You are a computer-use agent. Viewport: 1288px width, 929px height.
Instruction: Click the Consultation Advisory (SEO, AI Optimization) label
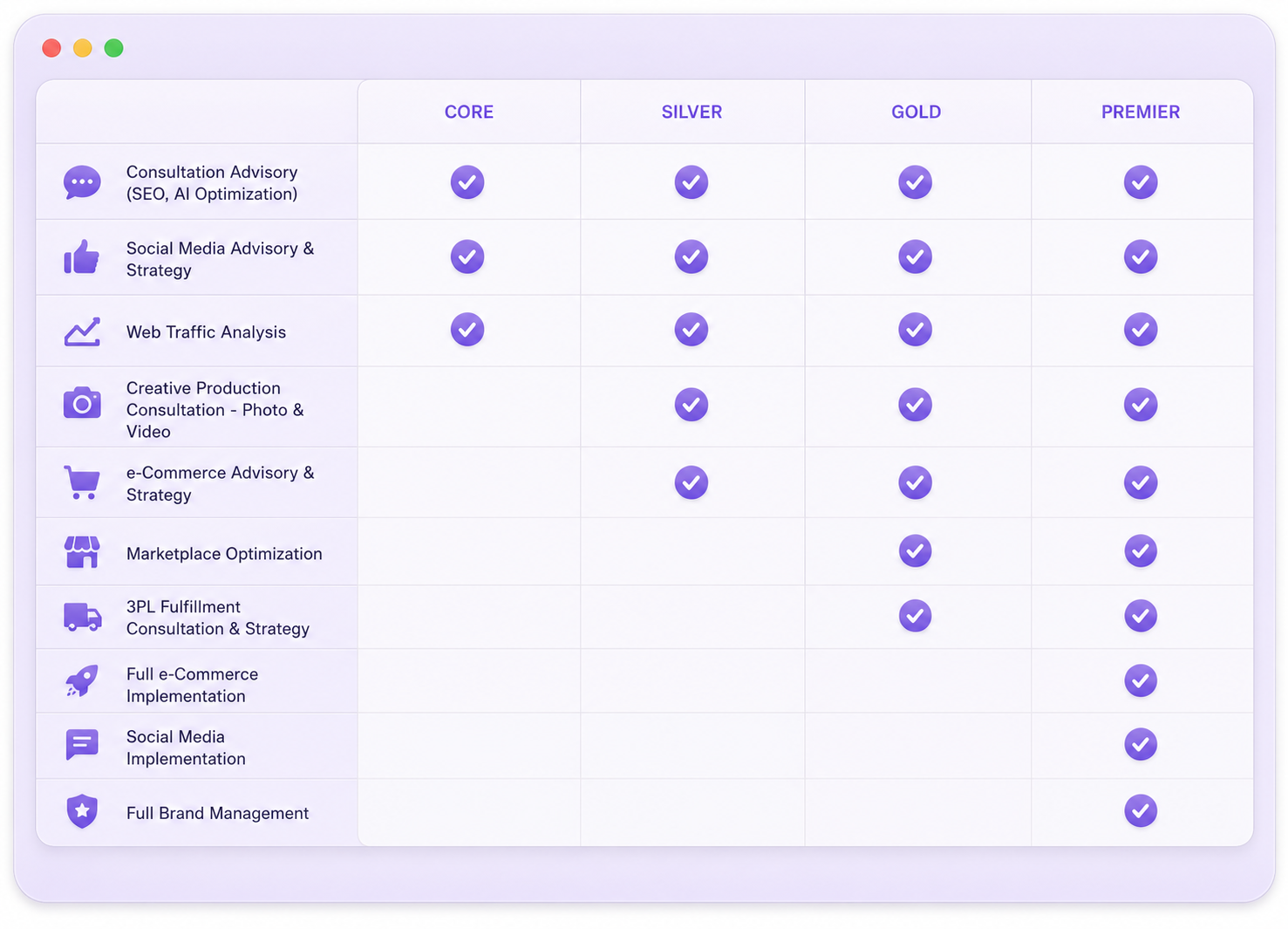pos(212,183)
